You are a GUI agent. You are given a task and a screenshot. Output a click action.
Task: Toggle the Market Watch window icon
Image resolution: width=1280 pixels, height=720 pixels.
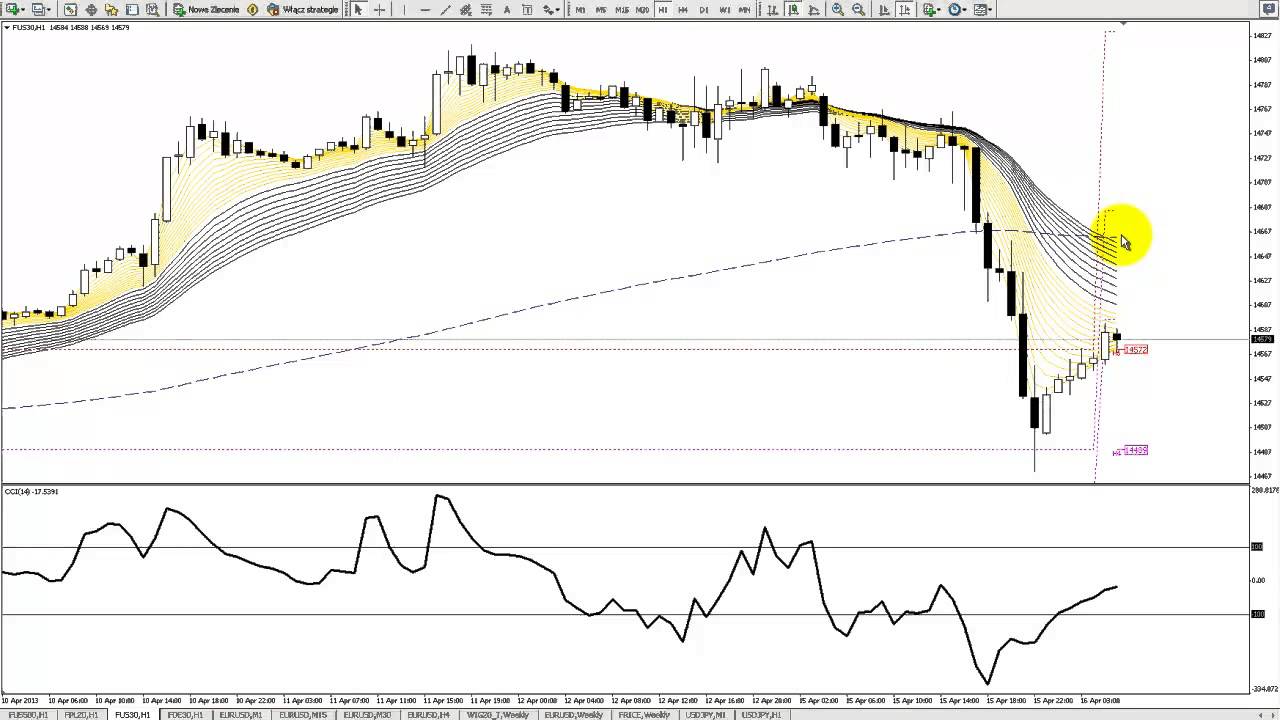tap(70, 9)
